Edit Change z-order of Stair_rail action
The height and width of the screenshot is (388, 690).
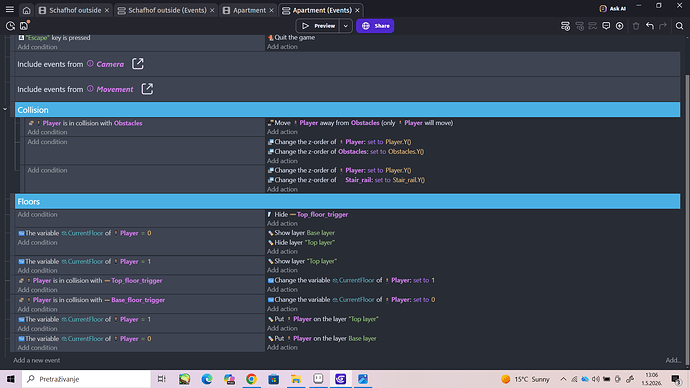(346, 179)
